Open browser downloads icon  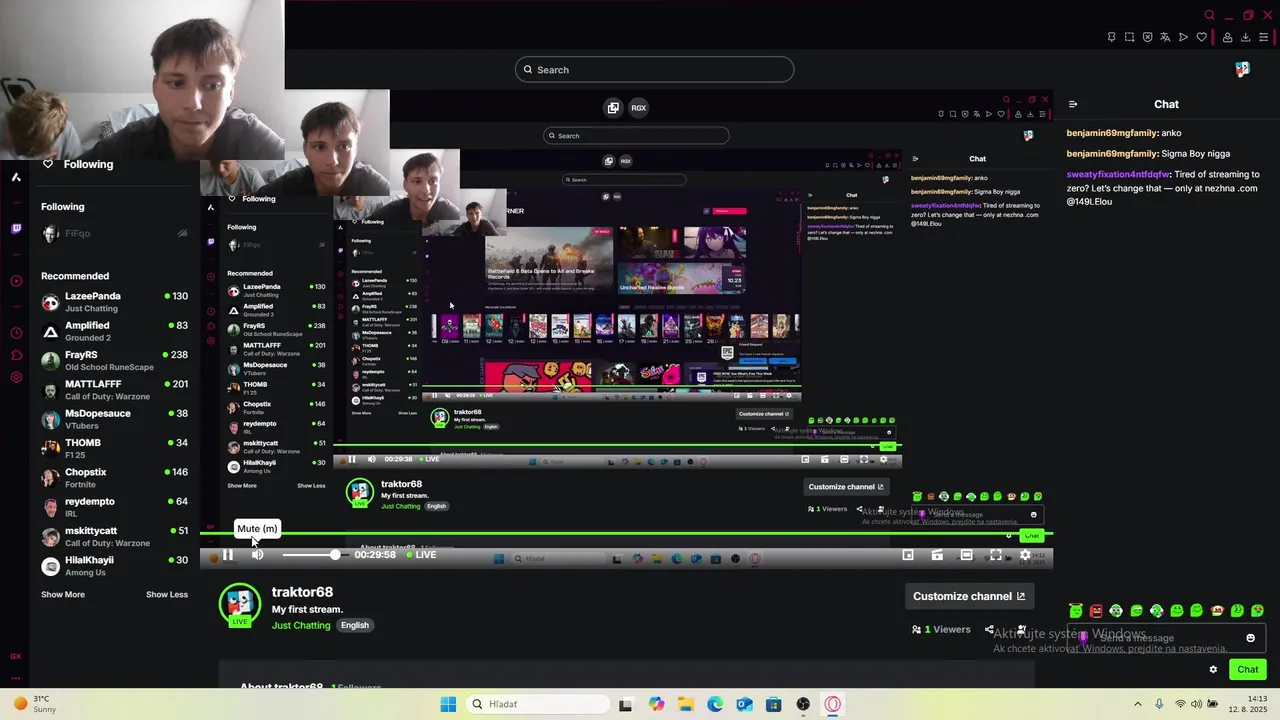coord(1245,38)
